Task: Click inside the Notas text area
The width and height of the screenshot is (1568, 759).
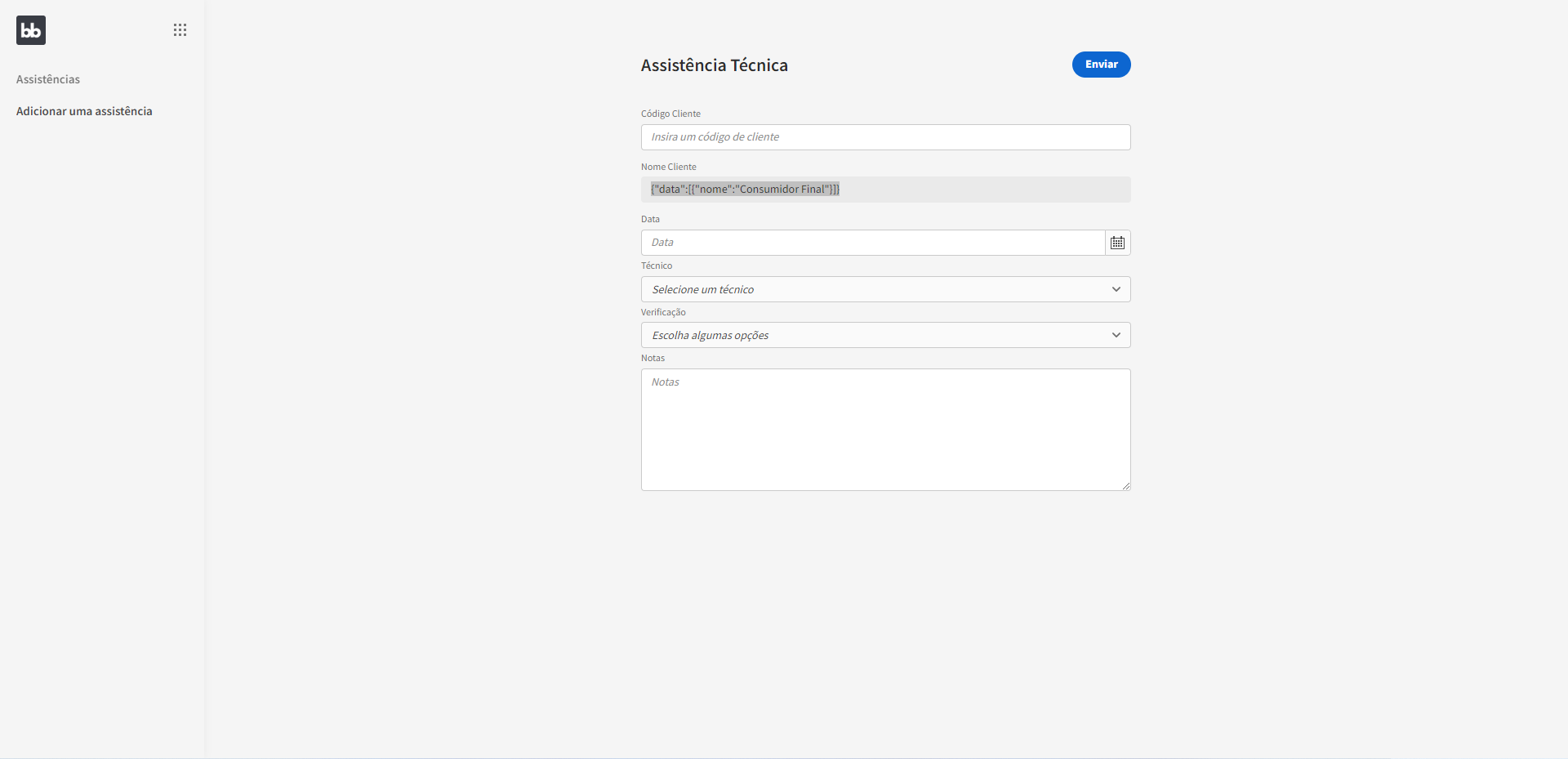Action: pyautogui.click(x=885, y=429)
